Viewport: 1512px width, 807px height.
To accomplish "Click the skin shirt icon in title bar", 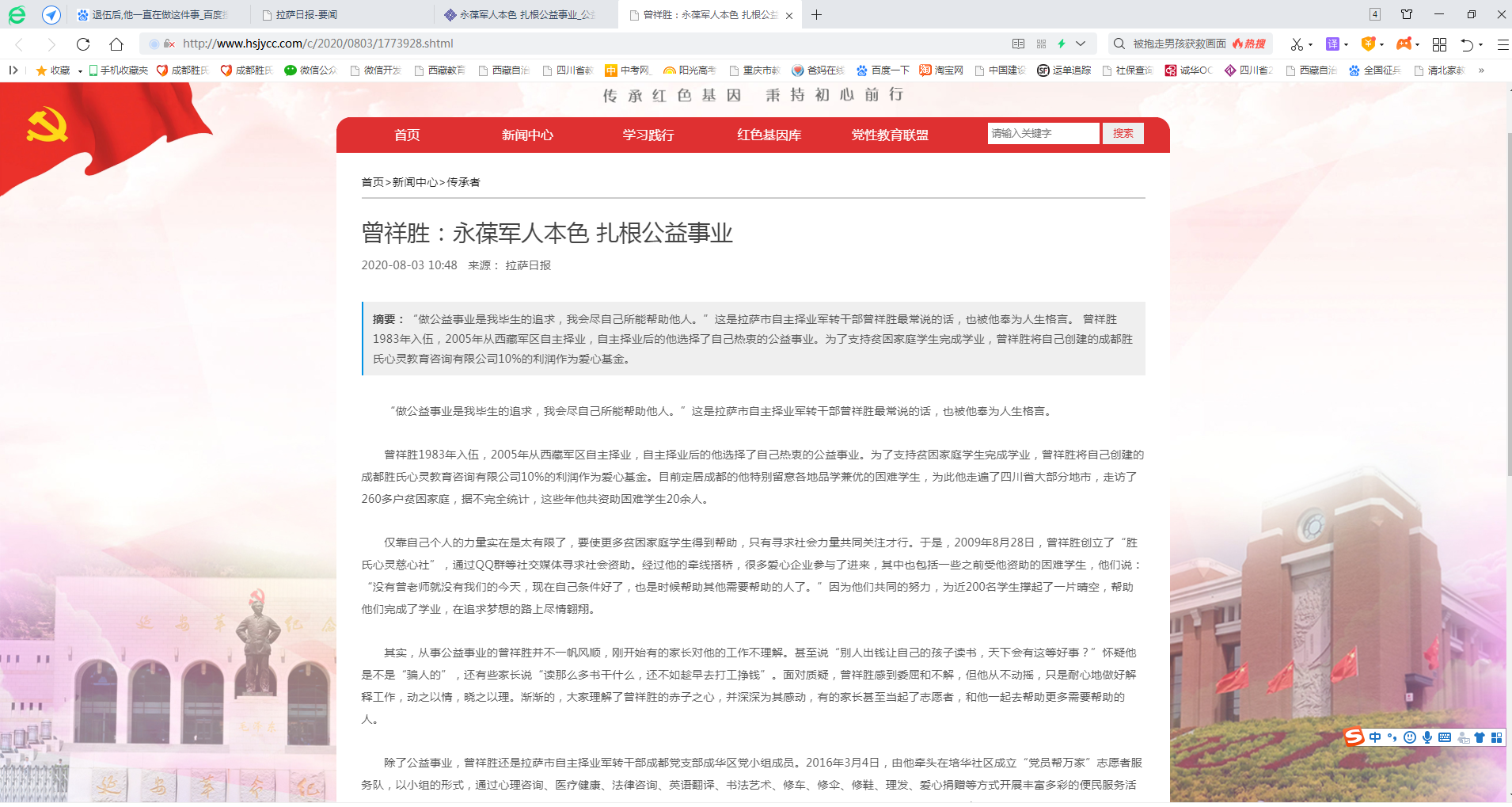I will (1407, 14).
